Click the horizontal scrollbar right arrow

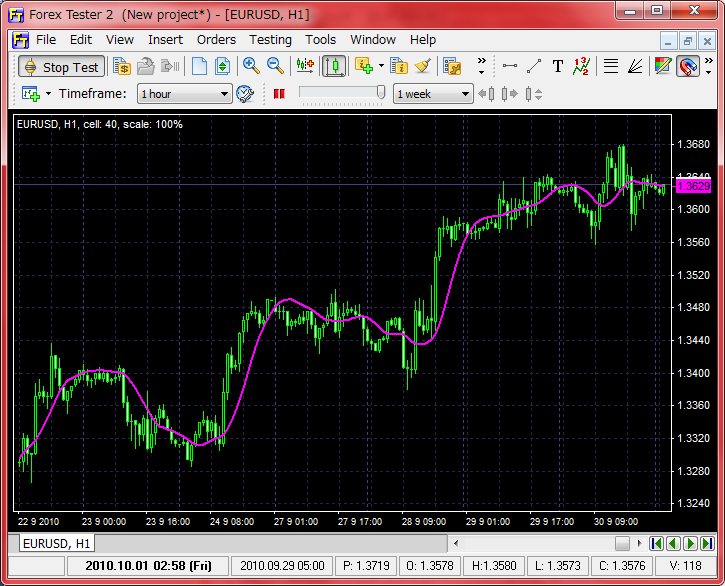640,543
